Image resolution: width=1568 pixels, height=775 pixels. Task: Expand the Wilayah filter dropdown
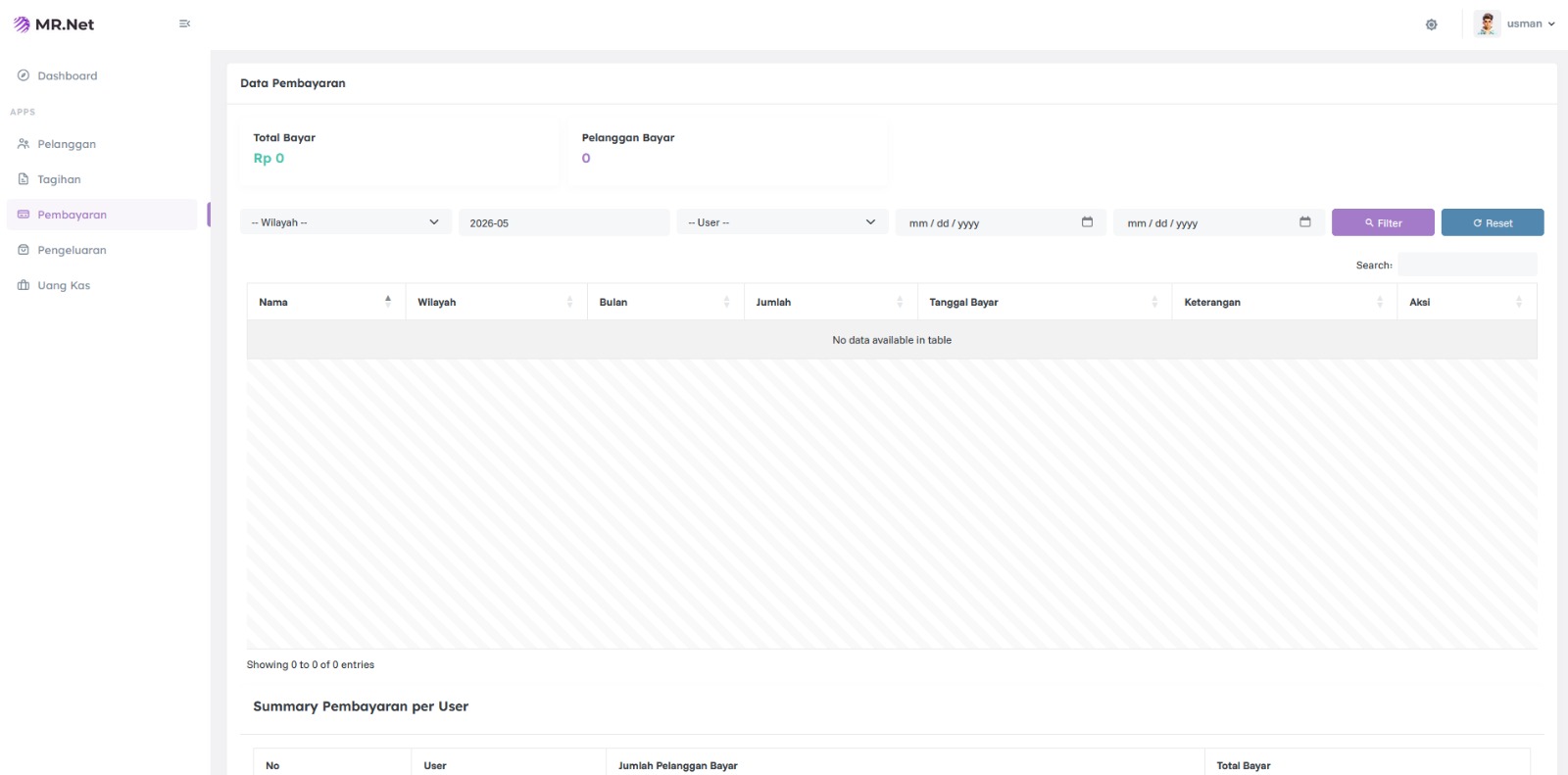pyautogui.click(x=346, y=222)
